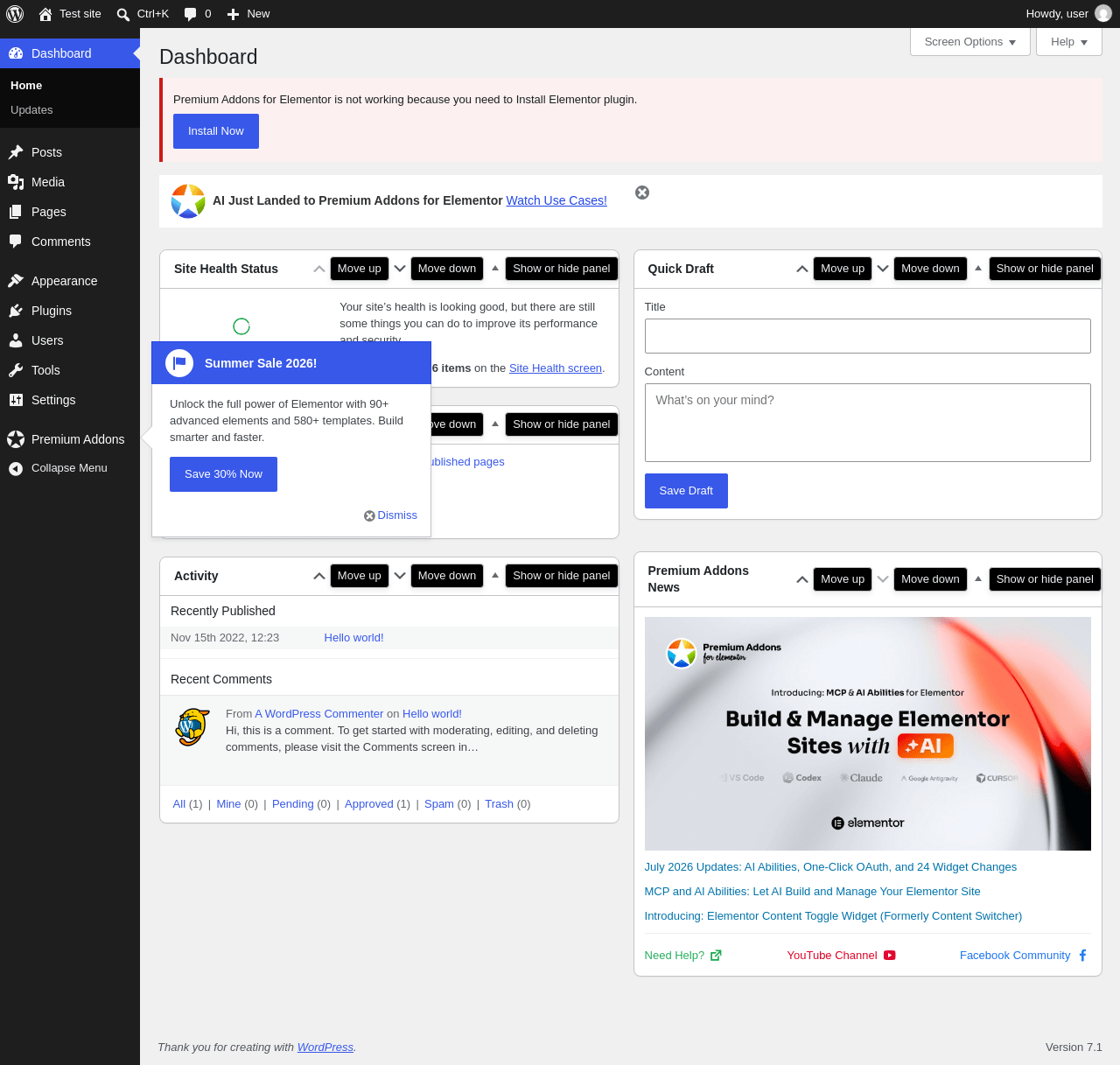Click the Premium Addons star icon in sidebar
The height and width of the screenshot is (1065, 1120).
click(x=16, y=439)
